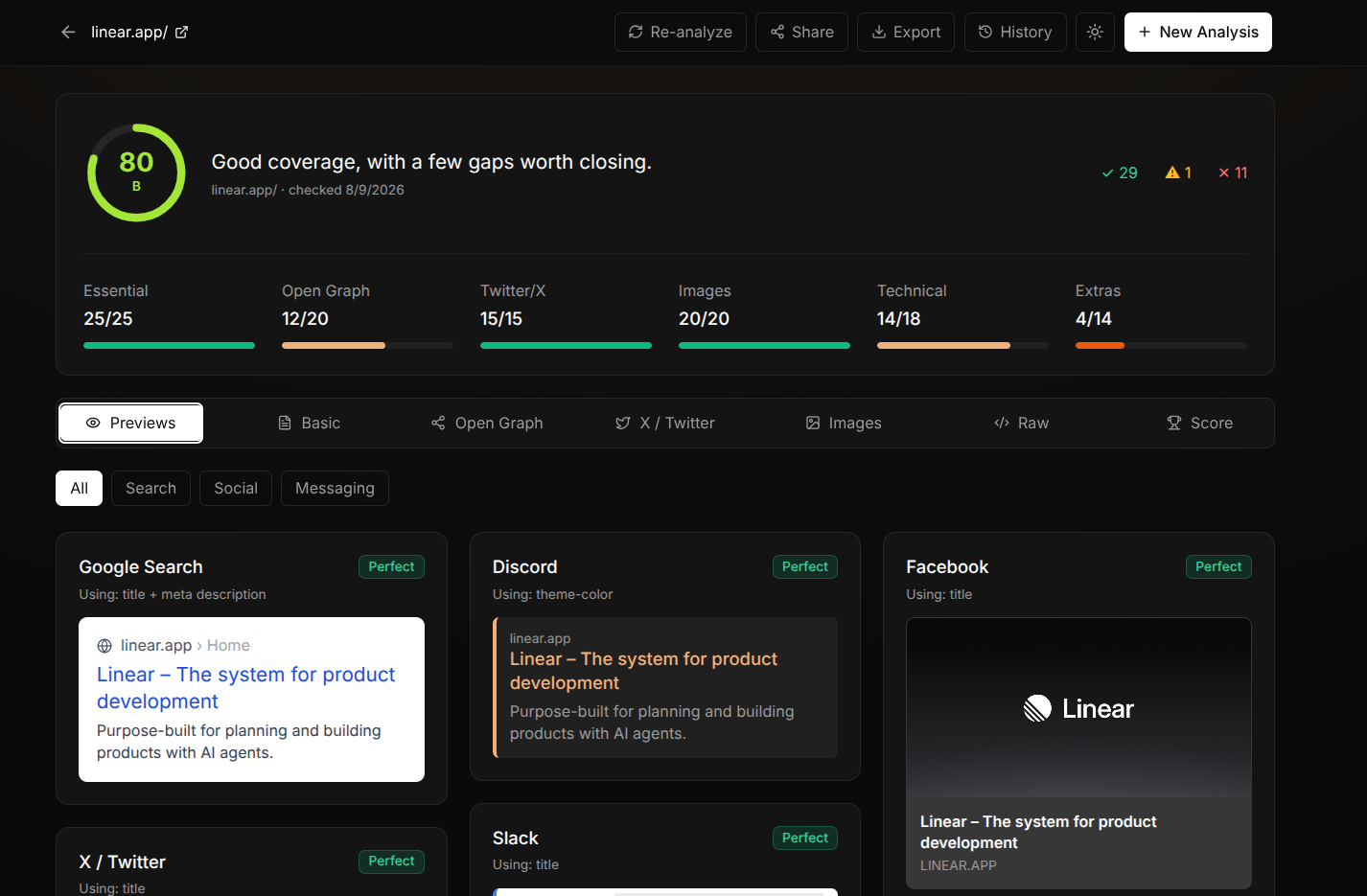This screenshot has width=1367, height=896.
Task: Toggle light theme with sun icon
Action: coord(1095,32)
